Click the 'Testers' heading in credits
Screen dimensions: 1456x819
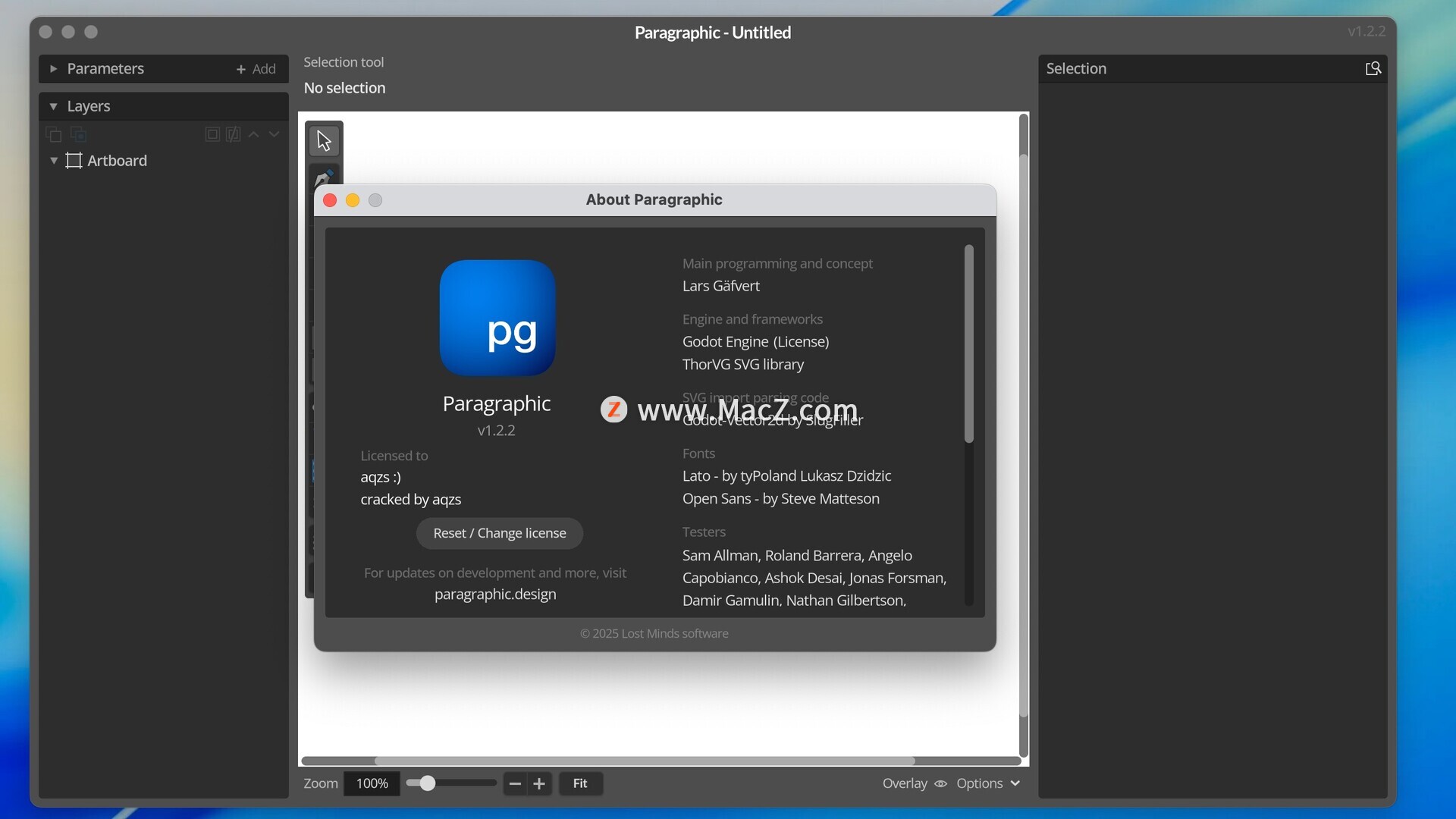click(704, 532)
